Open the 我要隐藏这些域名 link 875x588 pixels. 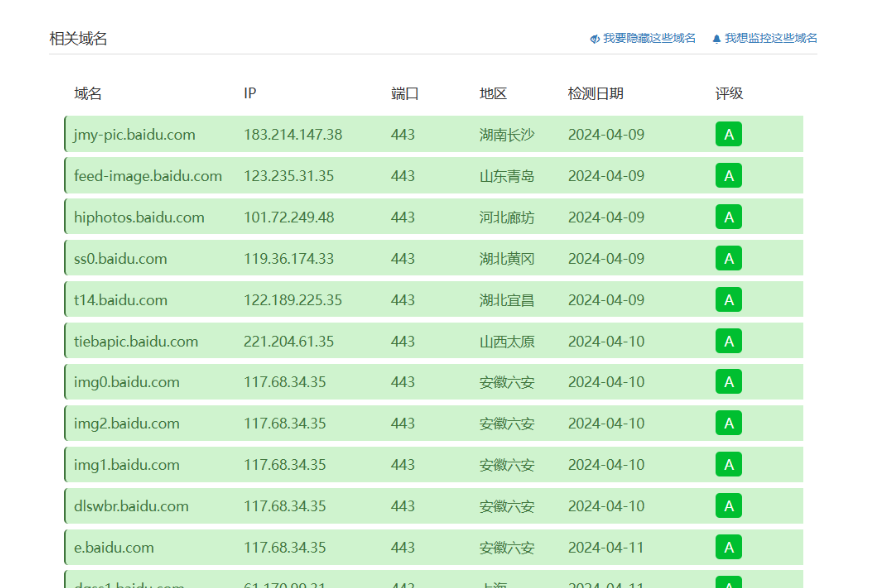coord(650,38)
